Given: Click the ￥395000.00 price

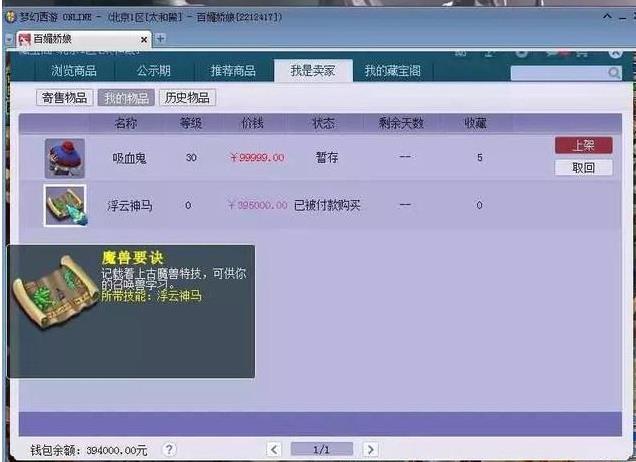Looking at the screenshot, I should point(258,205).
